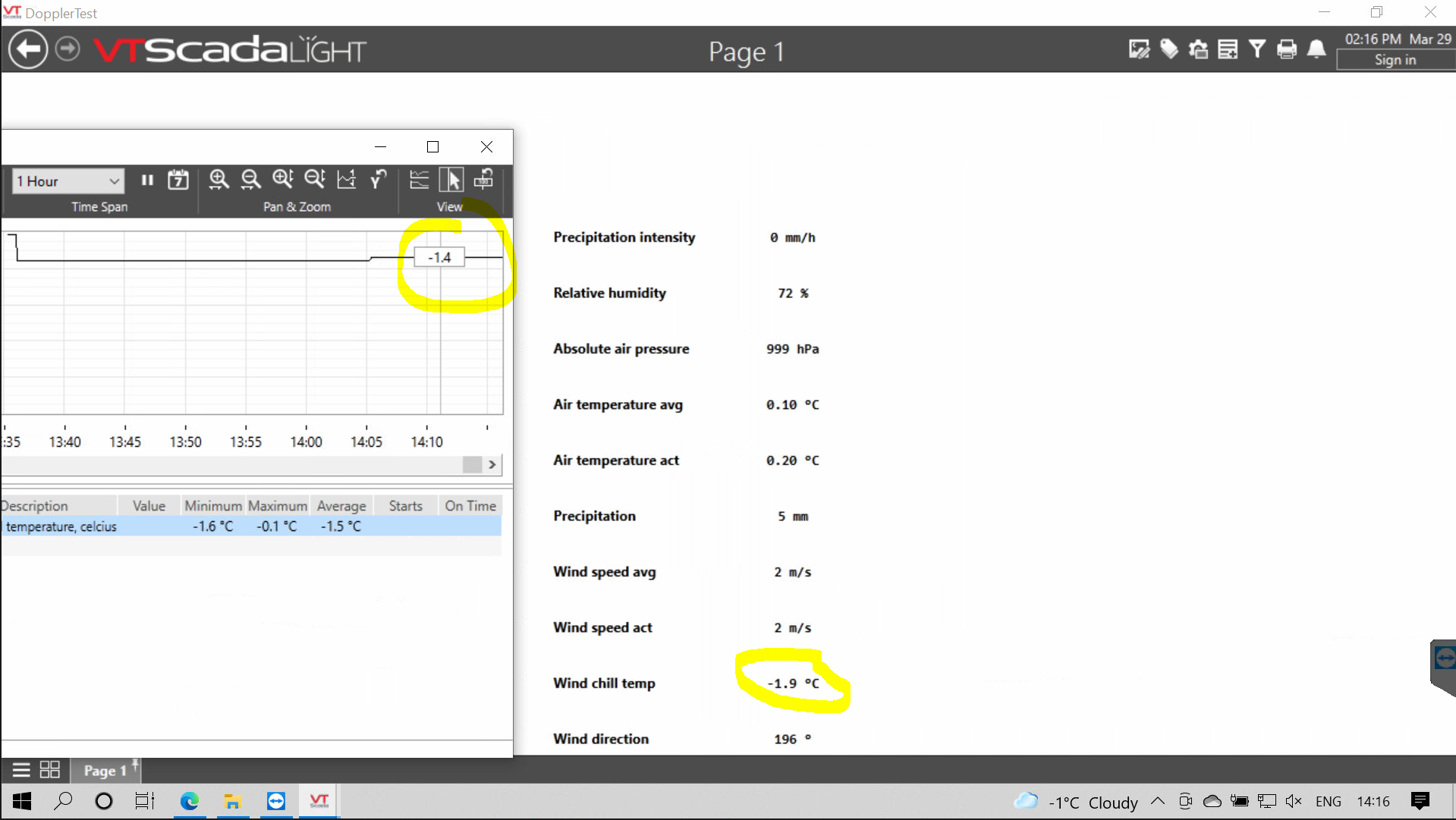Zoom out on the trend time axis
Screen dimensions: 1456x820
250,180
